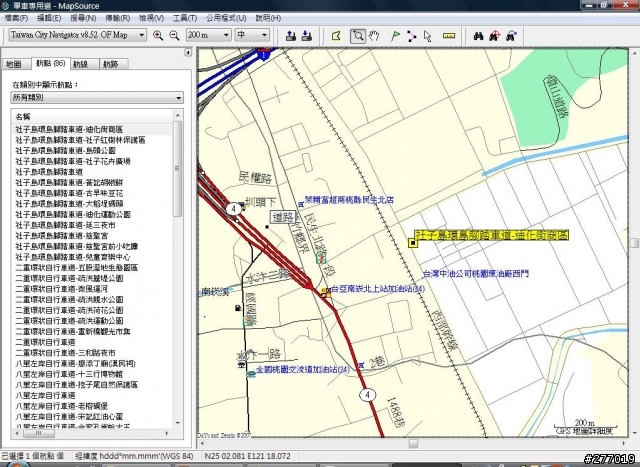The height and width of the screenshot is (467, 640).
Task: Click the 名稱 column header
Action: pos(92,117)
